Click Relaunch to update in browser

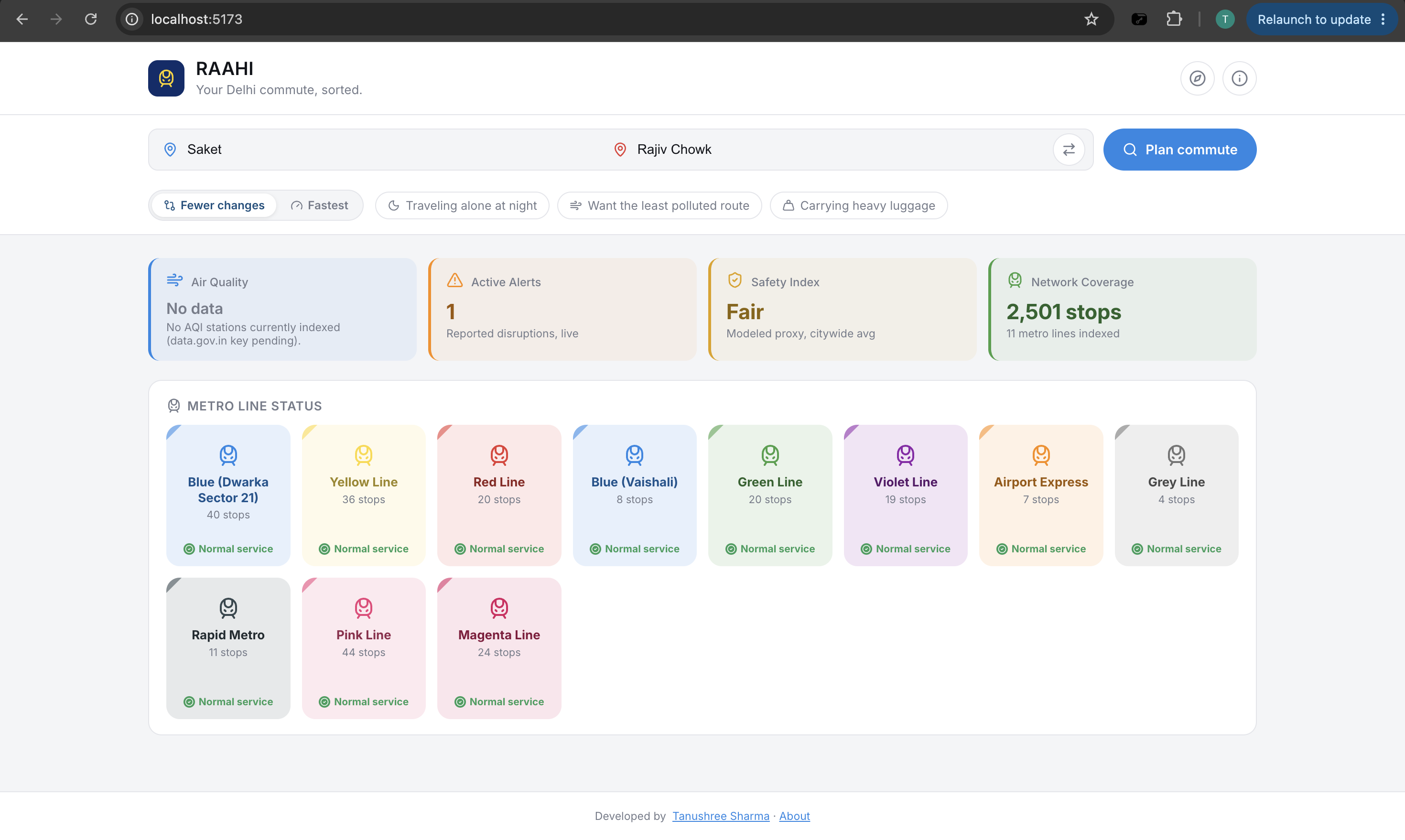1321,19
